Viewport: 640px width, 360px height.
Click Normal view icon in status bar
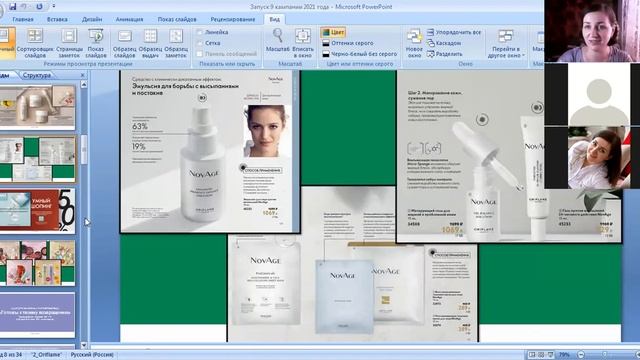pyautogui.click(x=532, y=355)
